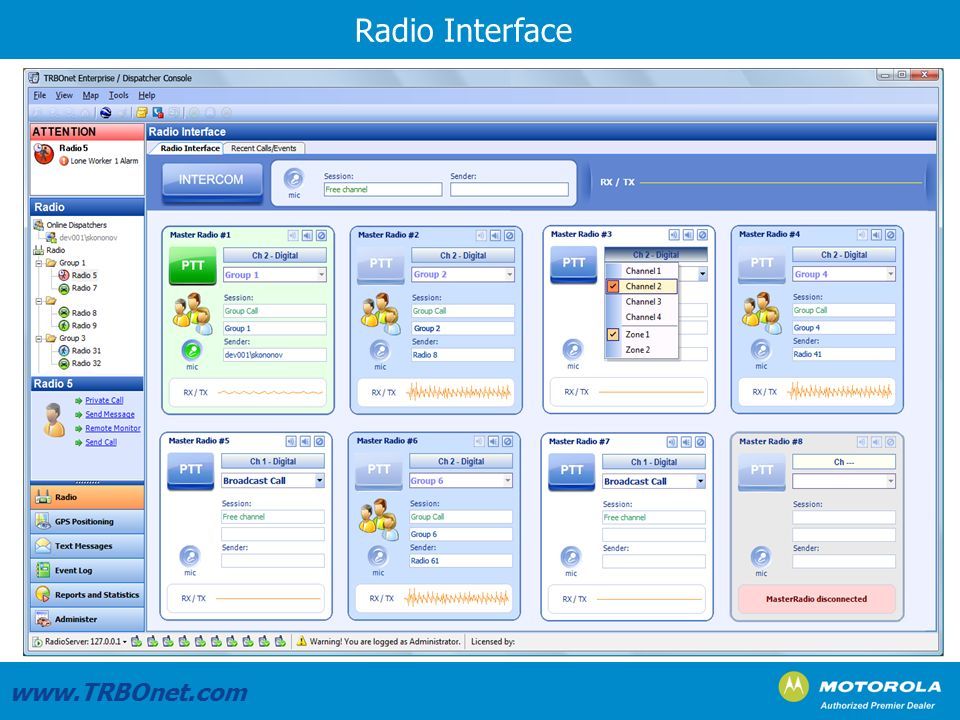Open the GPS Positioning section
Screen dimensions: 960x720
click(x=88, y=522)
